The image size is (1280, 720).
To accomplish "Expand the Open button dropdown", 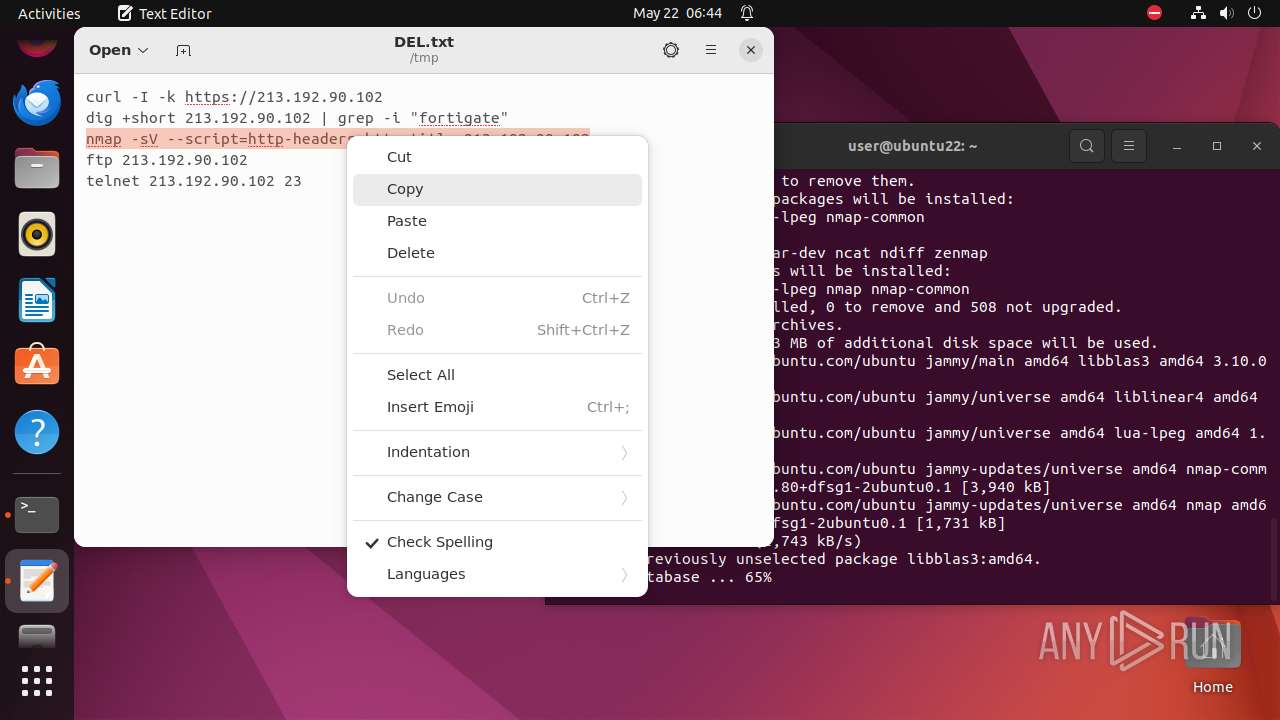I will 119,50.
